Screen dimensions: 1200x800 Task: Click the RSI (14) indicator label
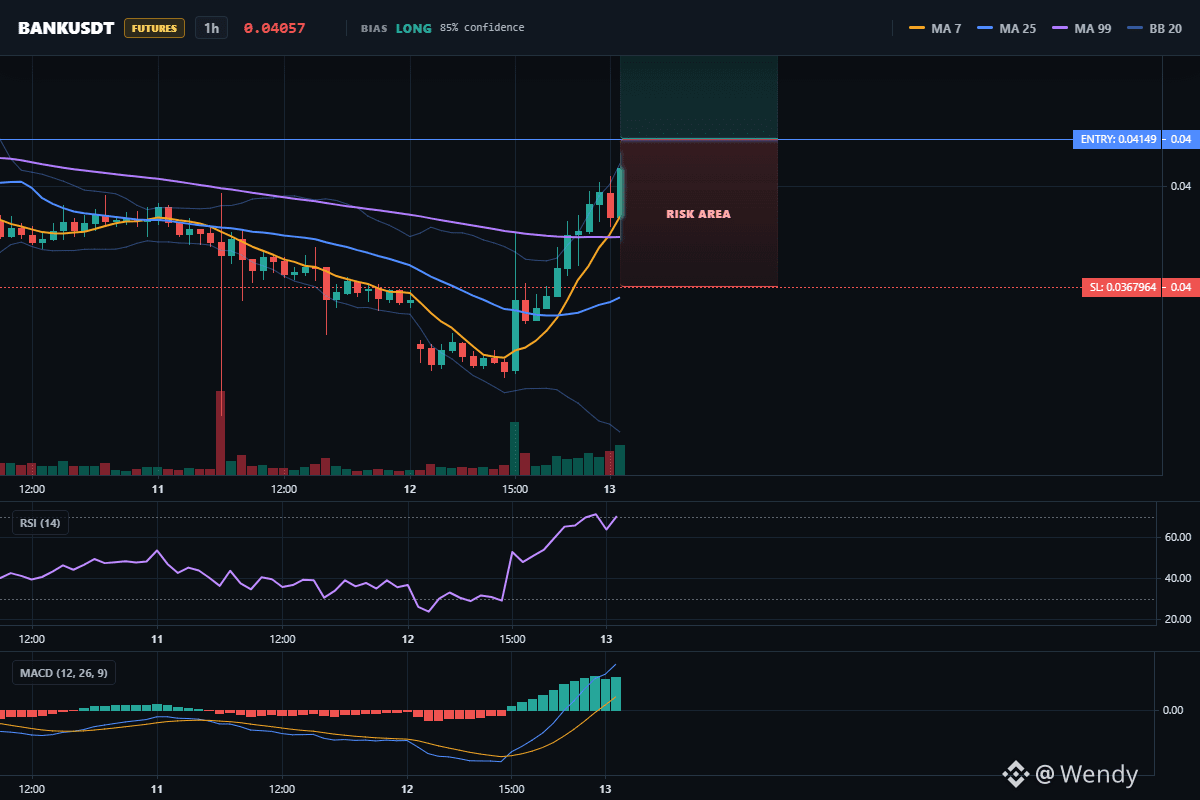[40, 522]
